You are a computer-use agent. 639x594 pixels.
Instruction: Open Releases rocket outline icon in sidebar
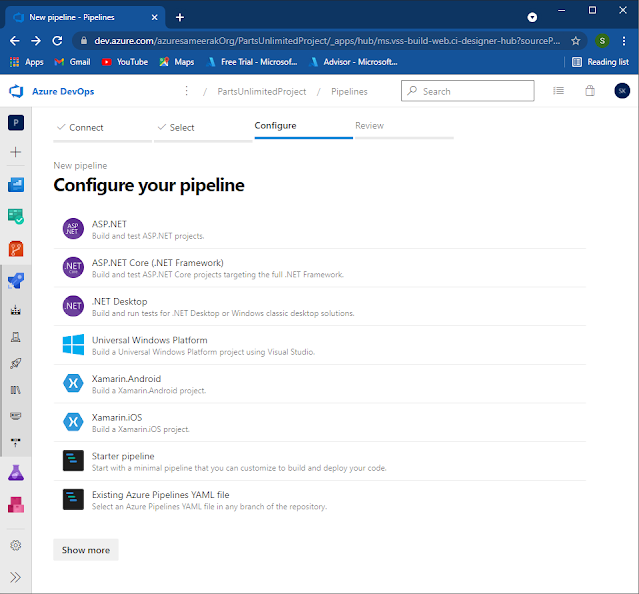point(16,363)
